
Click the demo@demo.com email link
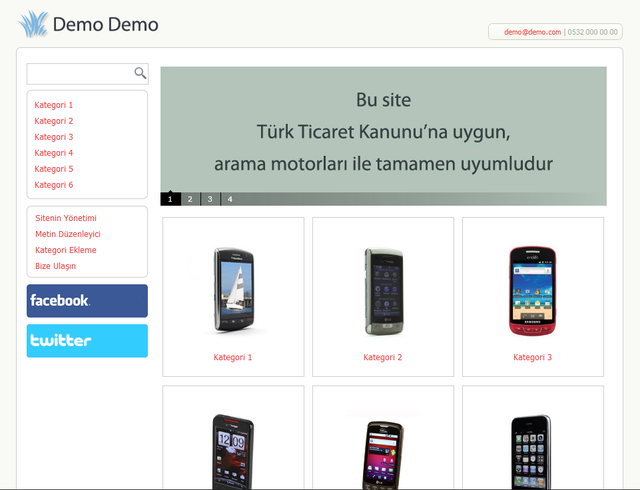click(x=532, y=32)
